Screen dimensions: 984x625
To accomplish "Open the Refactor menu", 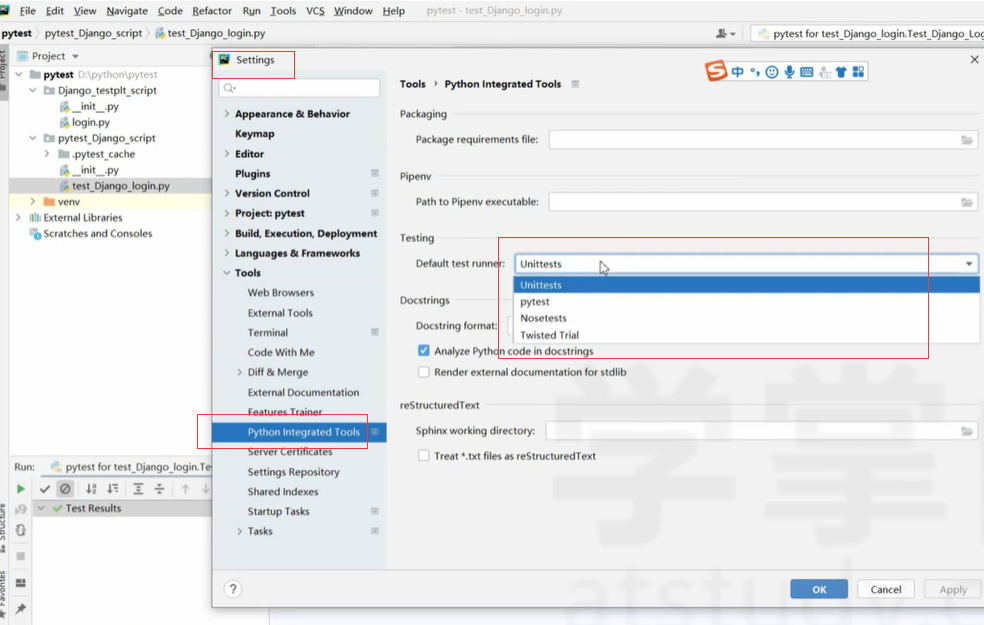I will coord(211,11).
